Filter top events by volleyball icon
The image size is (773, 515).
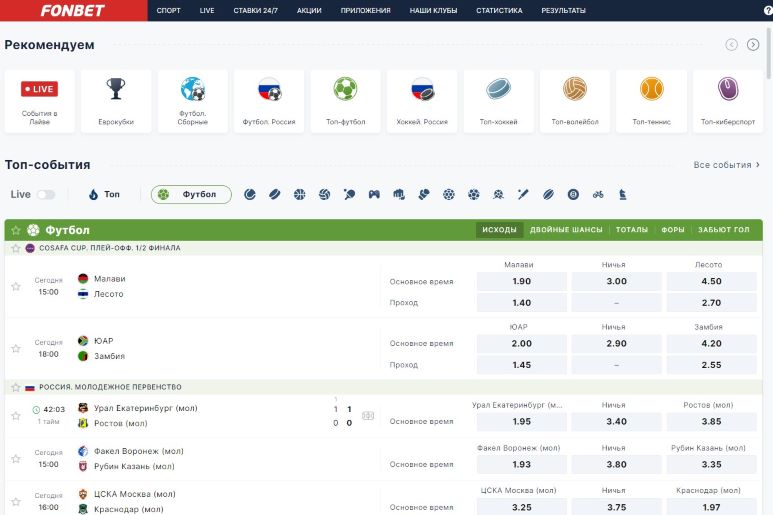pos(324,195)
